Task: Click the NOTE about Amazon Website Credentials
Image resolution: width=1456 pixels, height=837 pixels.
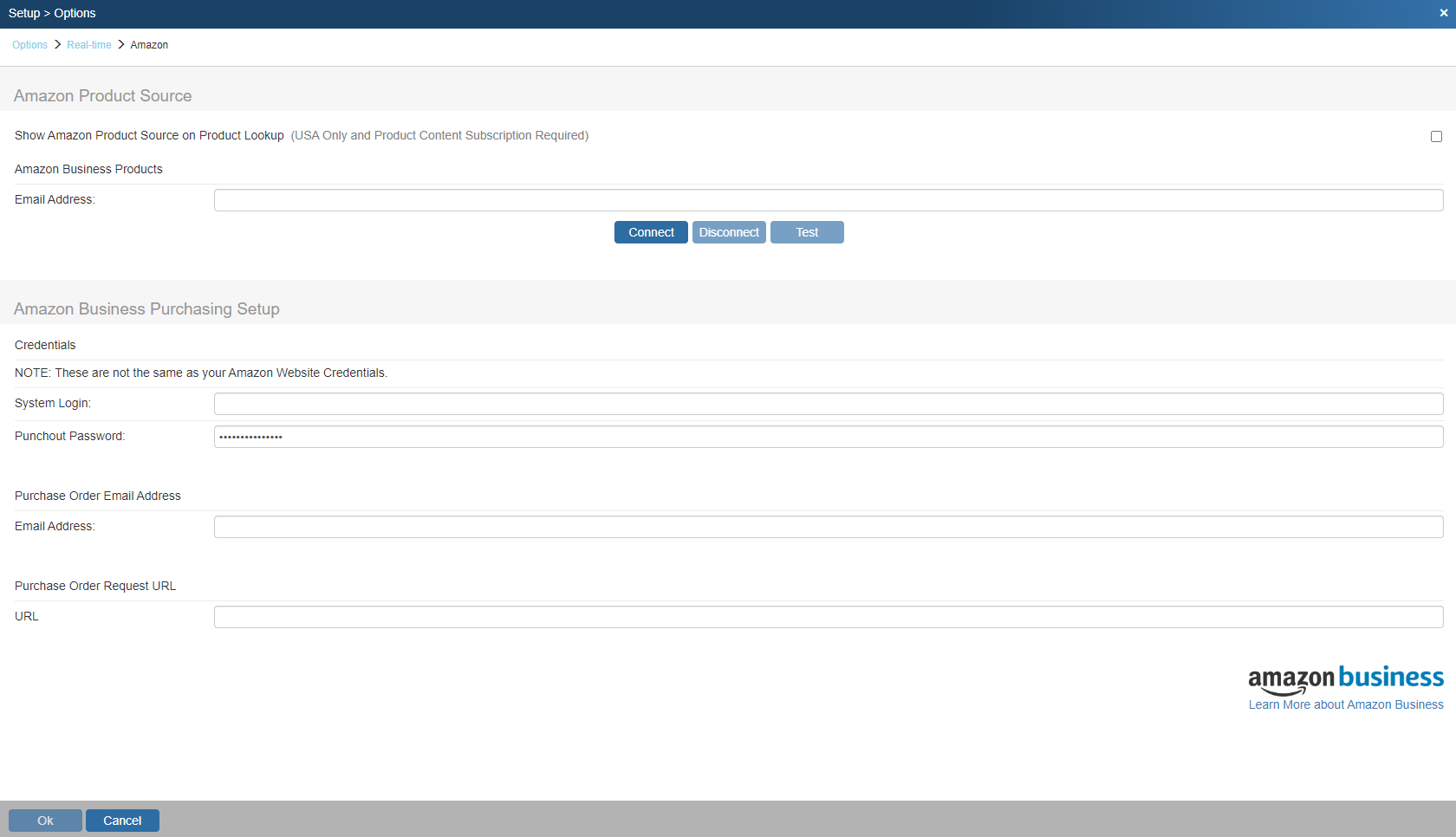Action: pos(201,373)
